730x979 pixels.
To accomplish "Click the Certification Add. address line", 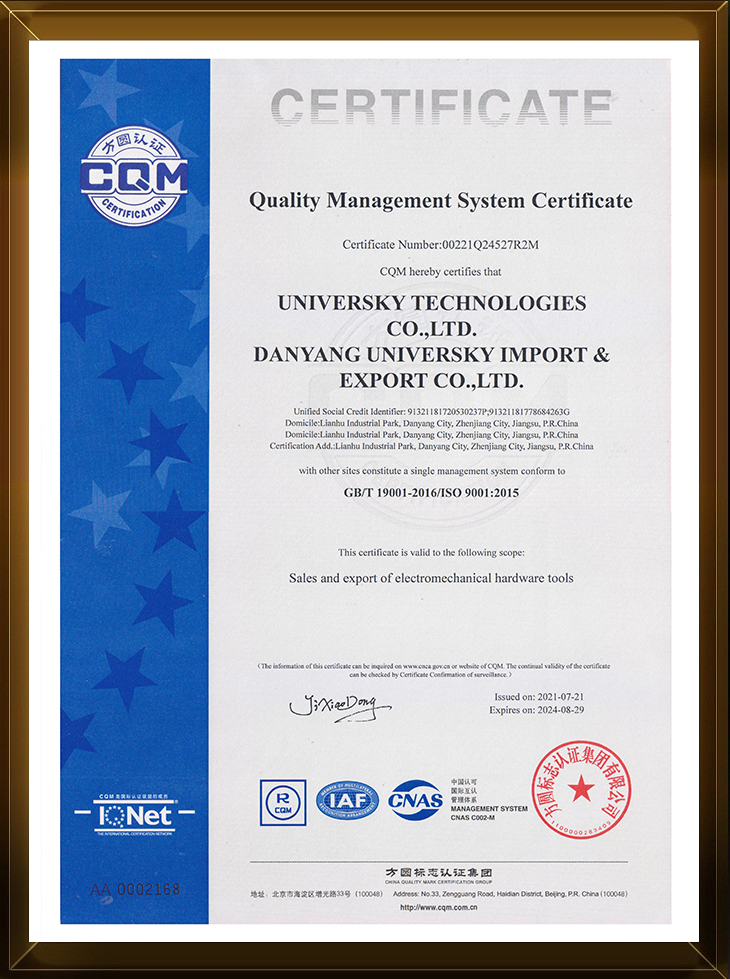I will 432,446.
